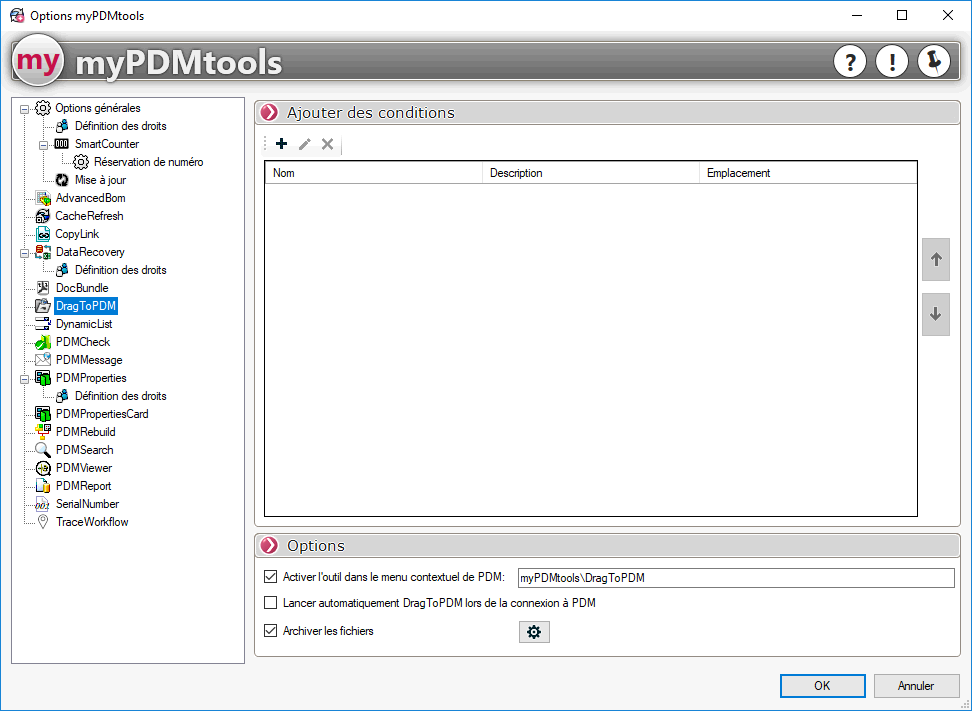Collapse the PDMProperties tree node
Image resolution: width=972 pixels, height=711 pixels.
coord(25,378)
